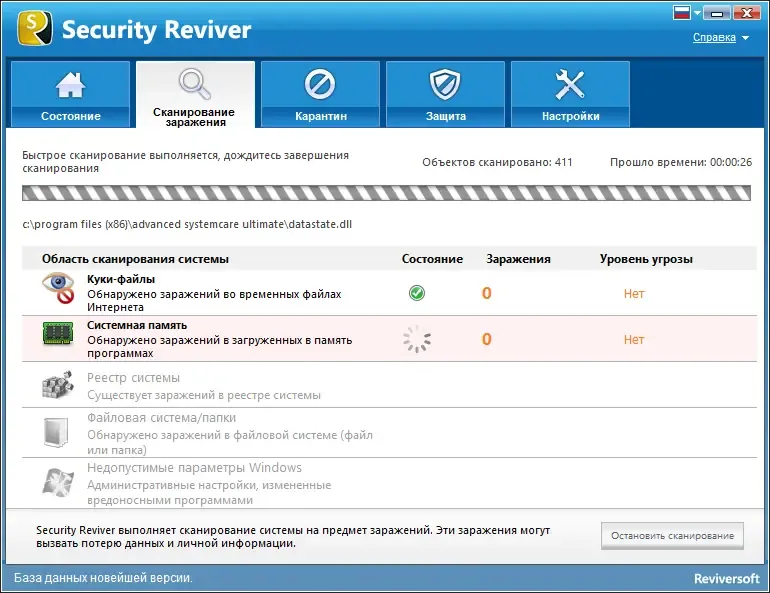Click 'Объектов сканировано: 411' counter
The image size is (770, 593).
pos(497,162)
